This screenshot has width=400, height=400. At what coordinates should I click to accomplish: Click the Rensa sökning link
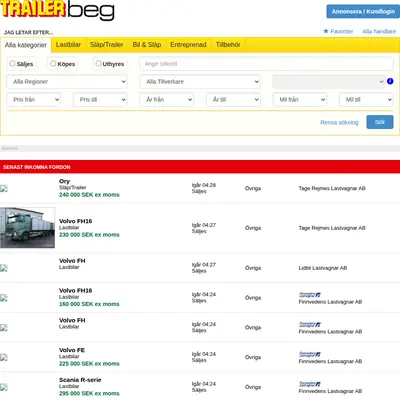point(339,122)
